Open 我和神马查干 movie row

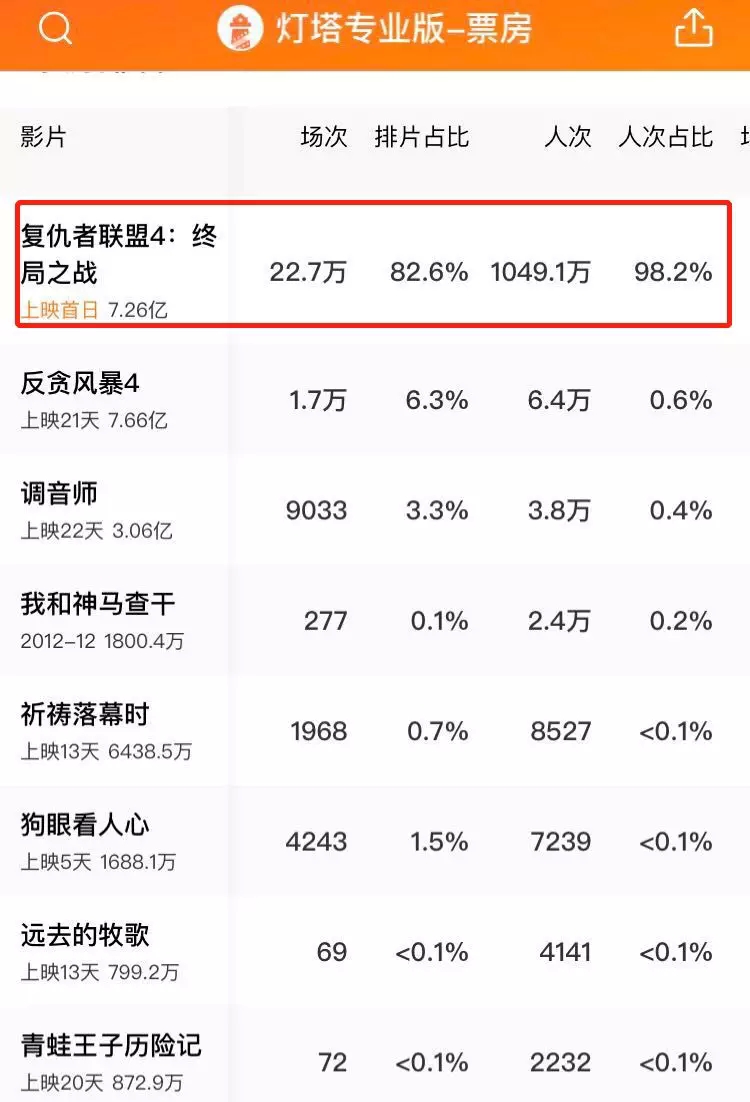[97, 604]
